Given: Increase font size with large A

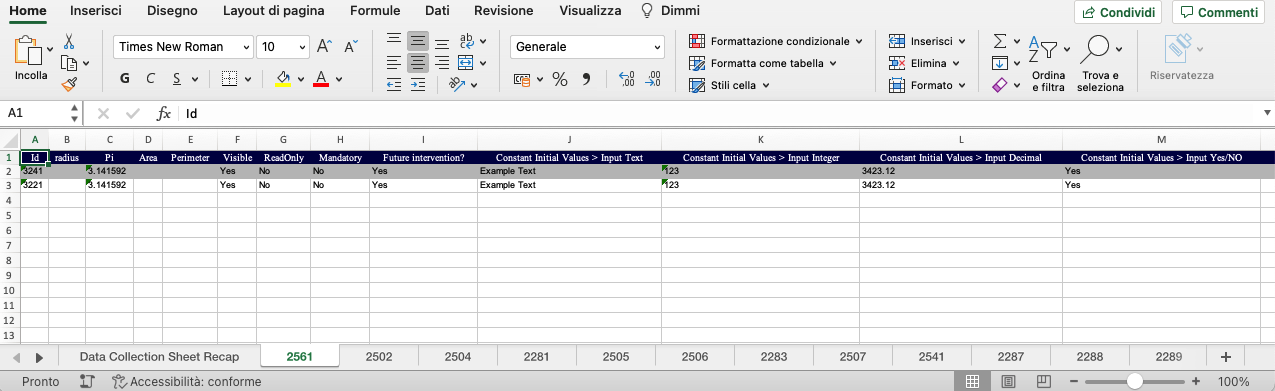Looking at the screenshot, I should pyautogui.click(x=324, y=47).
